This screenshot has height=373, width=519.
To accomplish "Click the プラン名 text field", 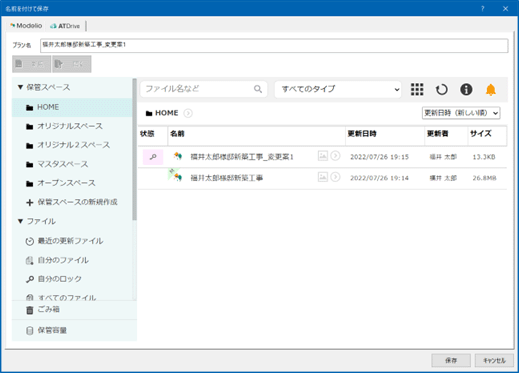I will tap(274, 46).
